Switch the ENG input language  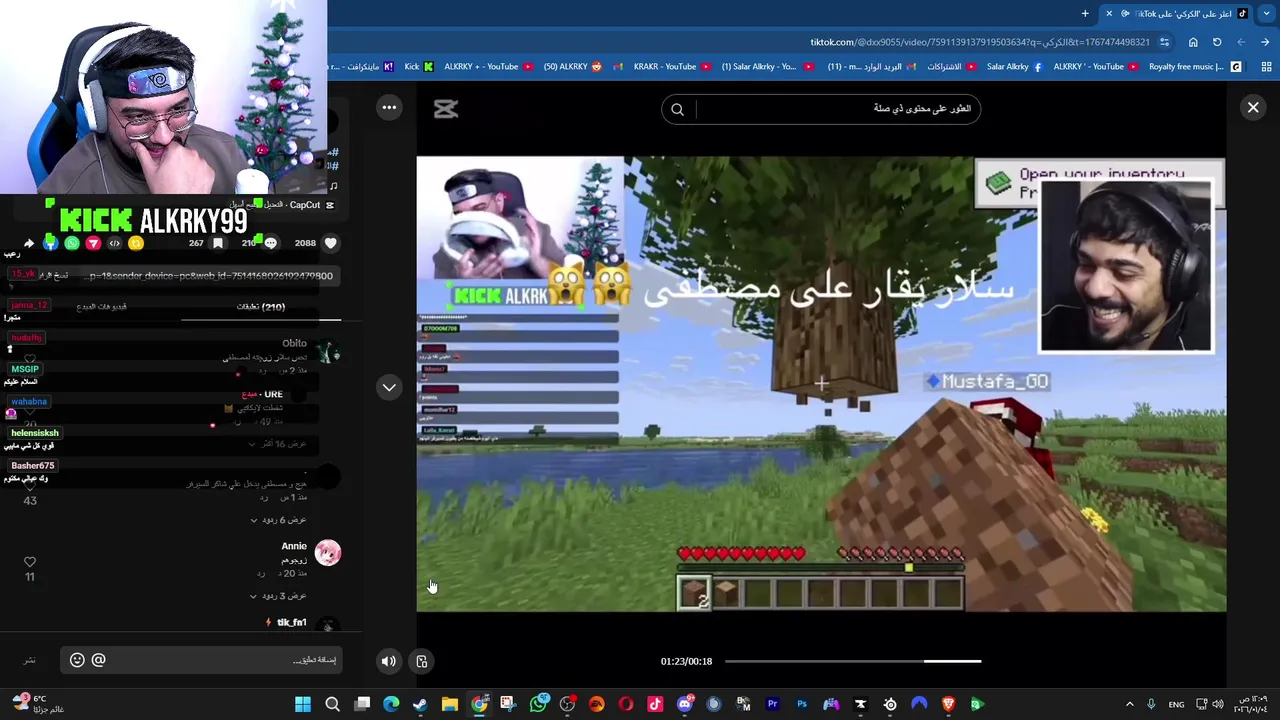tap(1177, 704)
